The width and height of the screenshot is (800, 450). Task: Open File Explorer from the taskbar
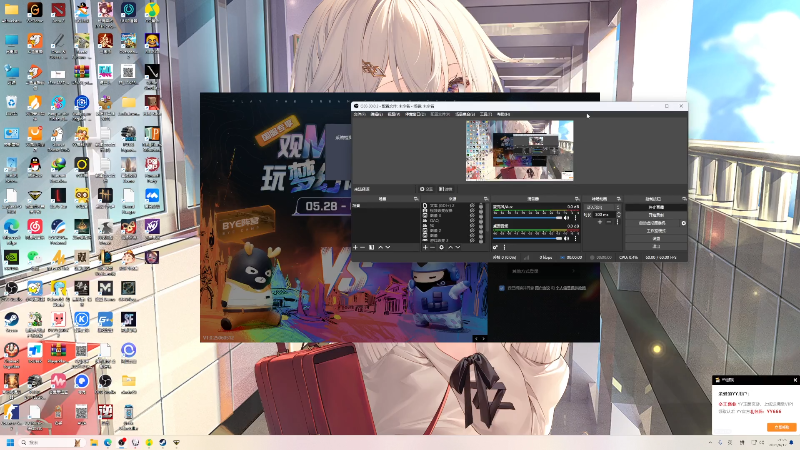click(x=94, y=442)
